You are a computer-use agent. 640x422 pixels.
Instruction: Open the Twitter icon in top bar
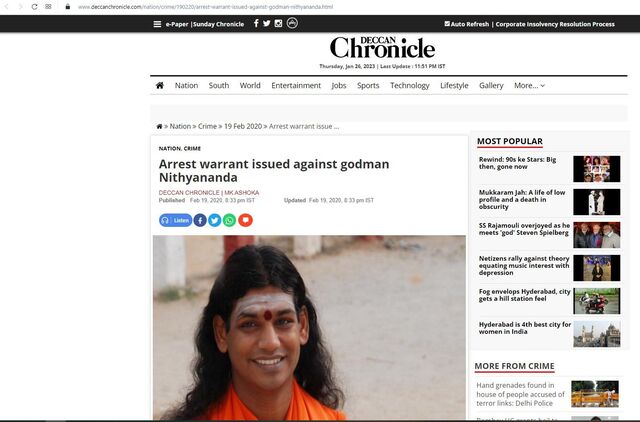coord(267,23)
